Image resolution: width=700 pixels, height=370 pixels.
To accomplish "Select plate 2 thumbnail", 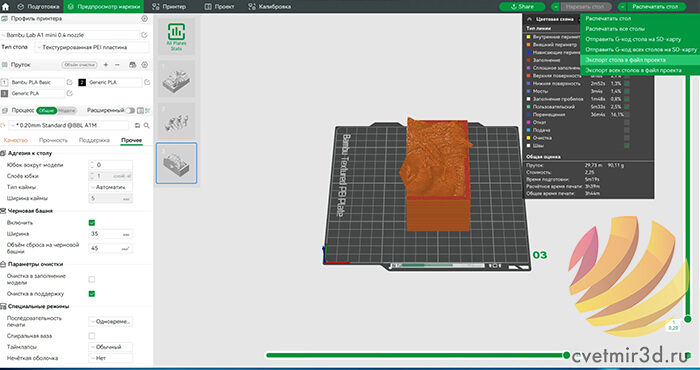I will [x=176, y=121].
